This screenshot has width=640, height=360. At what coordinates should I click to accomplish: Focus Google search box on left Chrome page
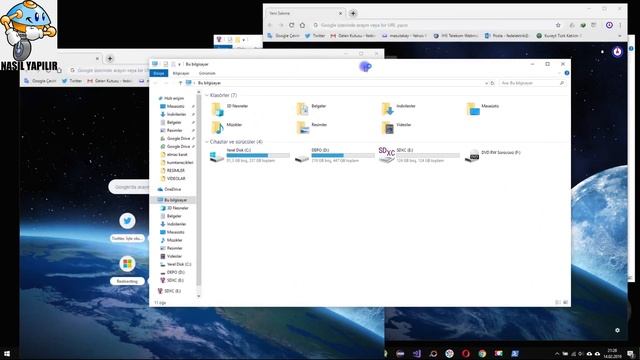coord(129,187)
